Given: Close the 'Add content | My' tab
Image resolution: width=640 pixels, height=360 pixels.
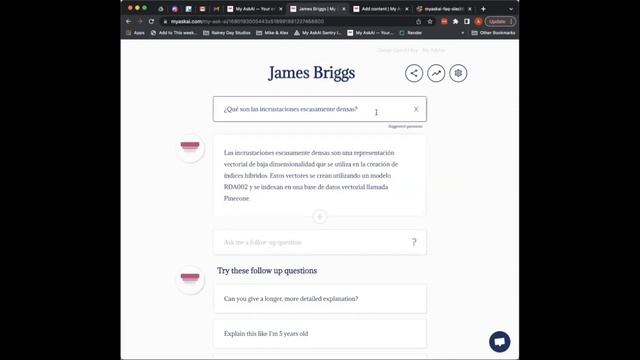Looking at the screenshot, I should click(407, 9).
